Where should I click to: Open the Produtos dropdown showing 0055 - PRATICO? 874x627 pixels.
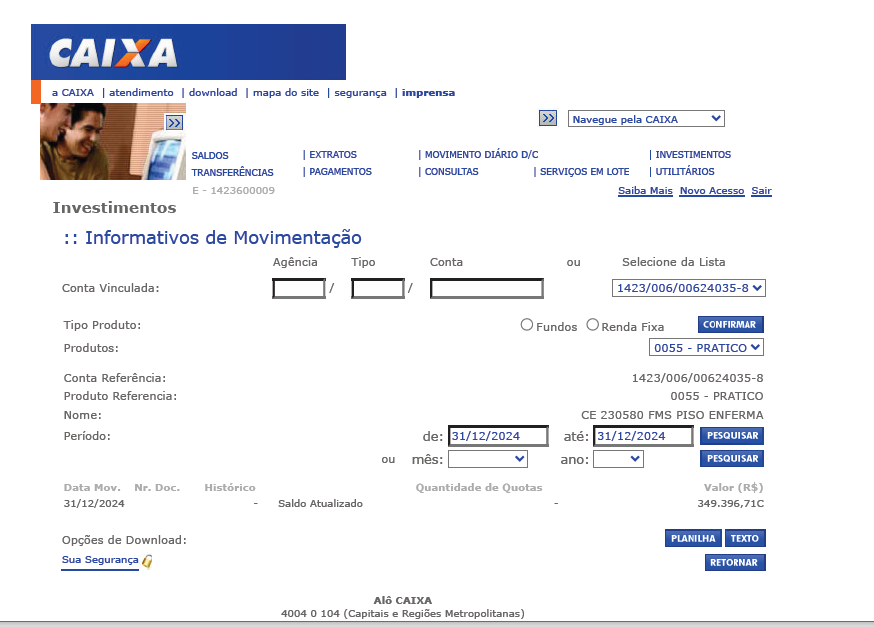pos(706,348)
